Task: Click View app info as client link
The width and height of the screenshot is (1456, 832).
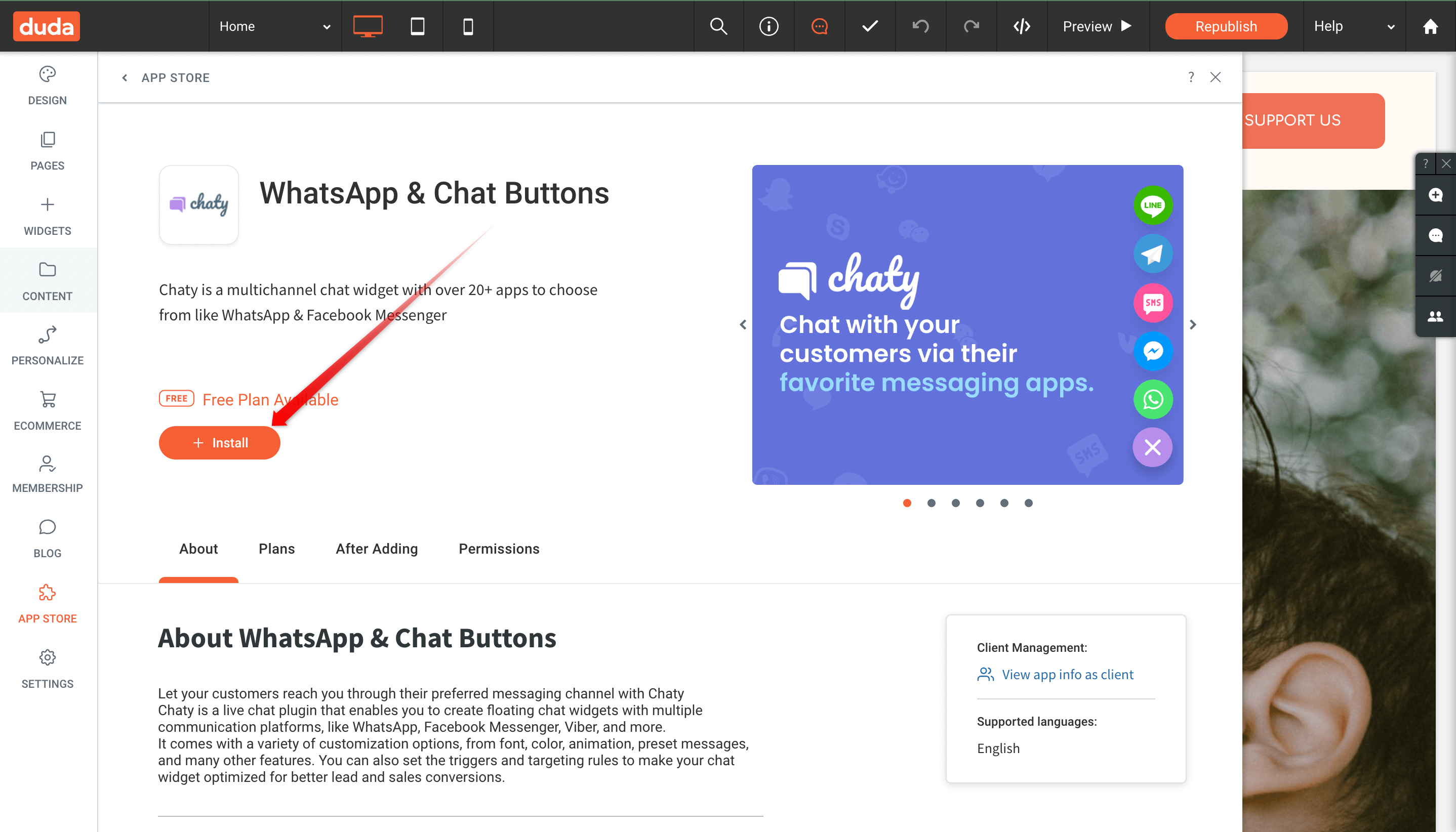Action: point(1055,674)
